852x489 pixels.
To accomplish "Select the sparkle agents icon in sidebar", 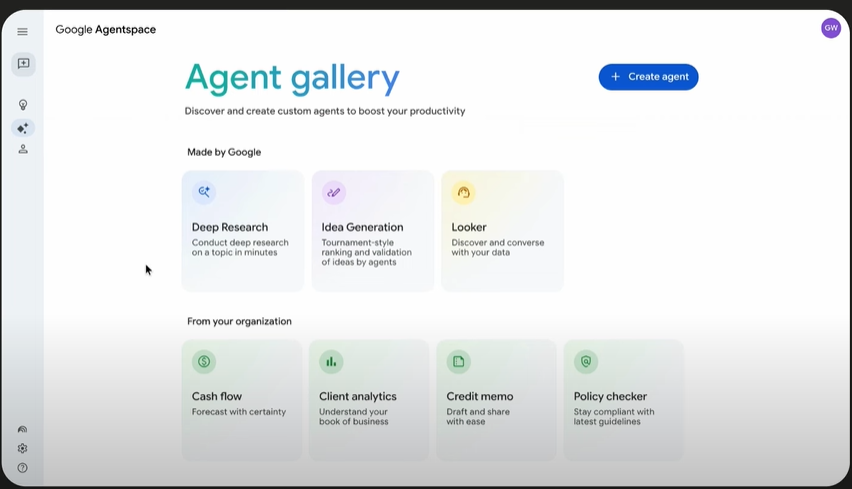I will coord(23,128).
